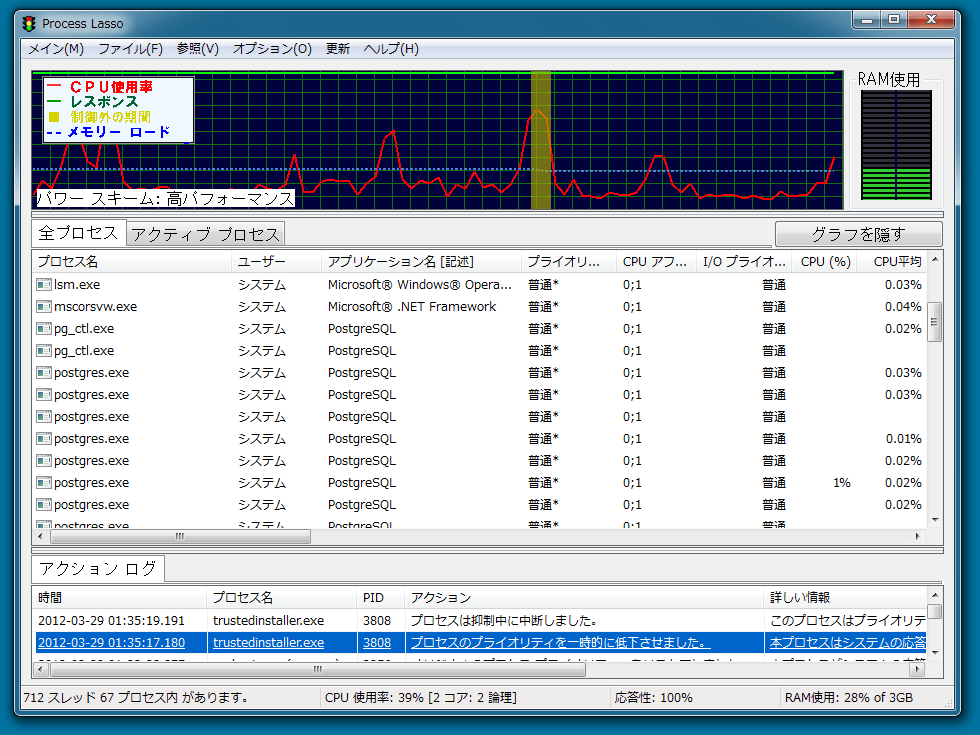Open the ヘルプ(H) menu
980x735 pixels.
coord(391,49)
